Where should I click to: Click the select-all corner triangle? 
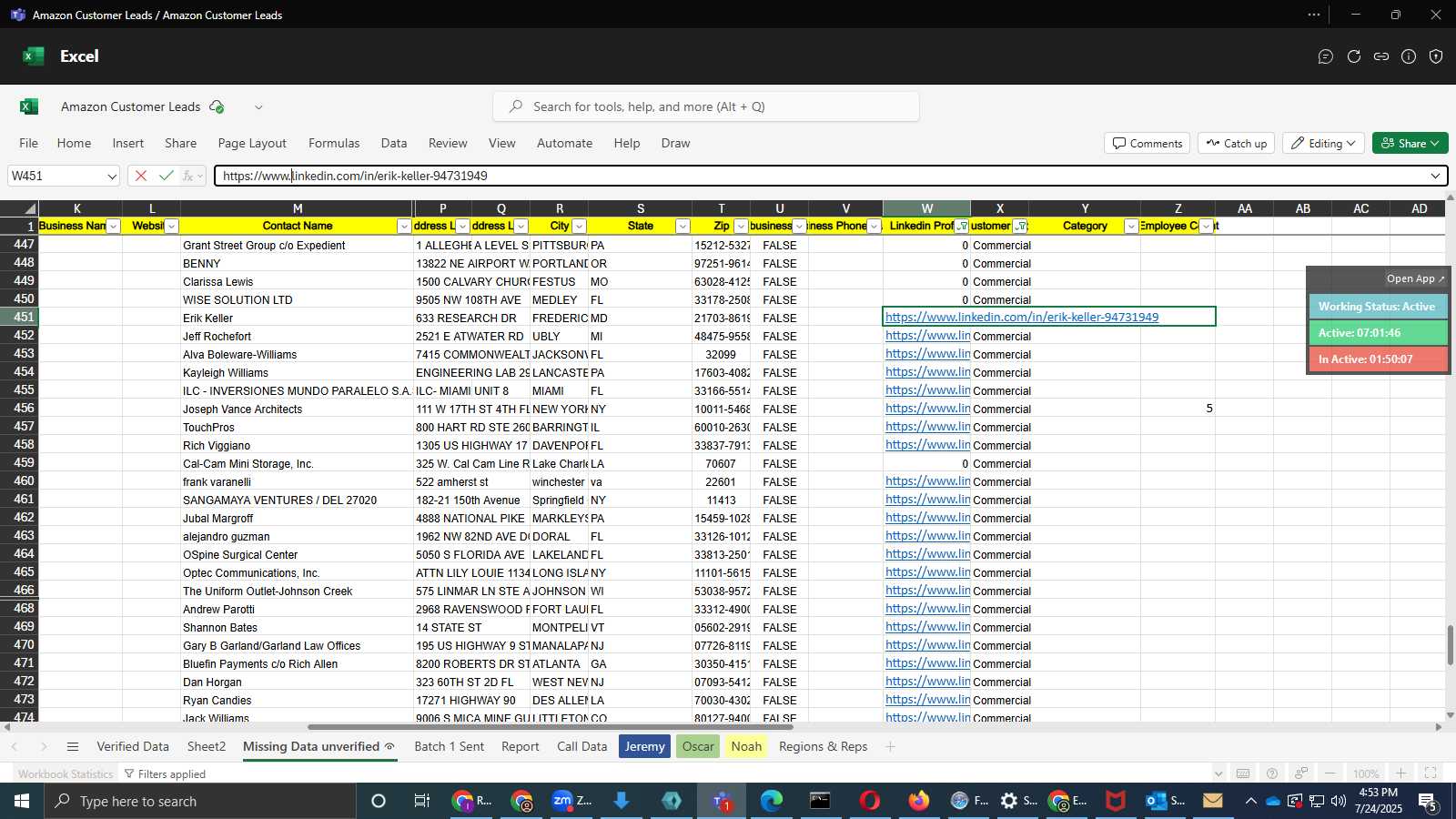pyautogui.click(x=30, y=209)
